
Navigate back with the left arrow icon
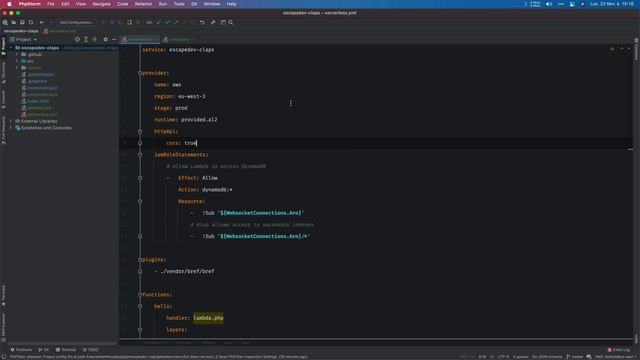[x=42, y=22]
